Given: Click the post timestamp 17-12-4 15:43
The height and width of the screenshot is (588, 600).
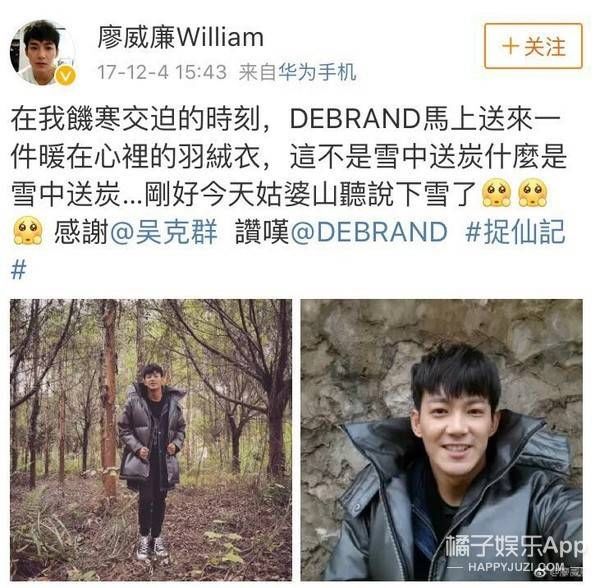Looking at the screenshot, I should point(162,72).
